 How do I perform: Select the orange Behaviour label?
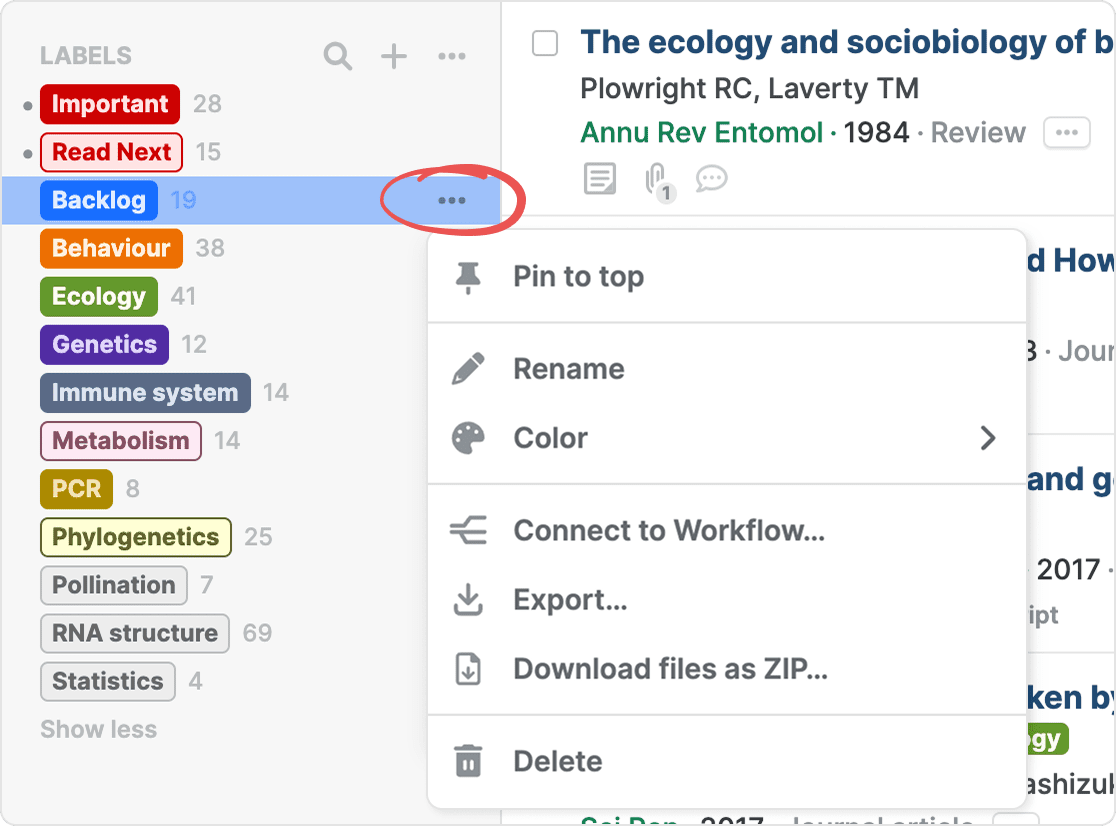point(111,249)
